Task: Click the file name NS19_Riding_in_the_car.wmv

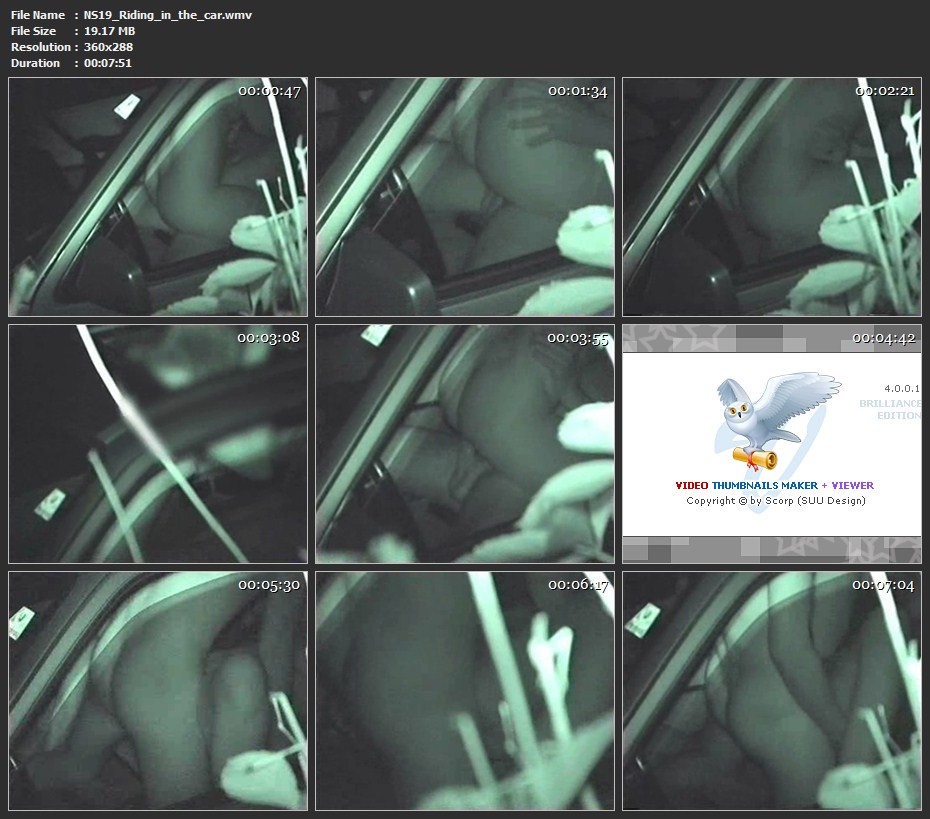Action: 168,15
